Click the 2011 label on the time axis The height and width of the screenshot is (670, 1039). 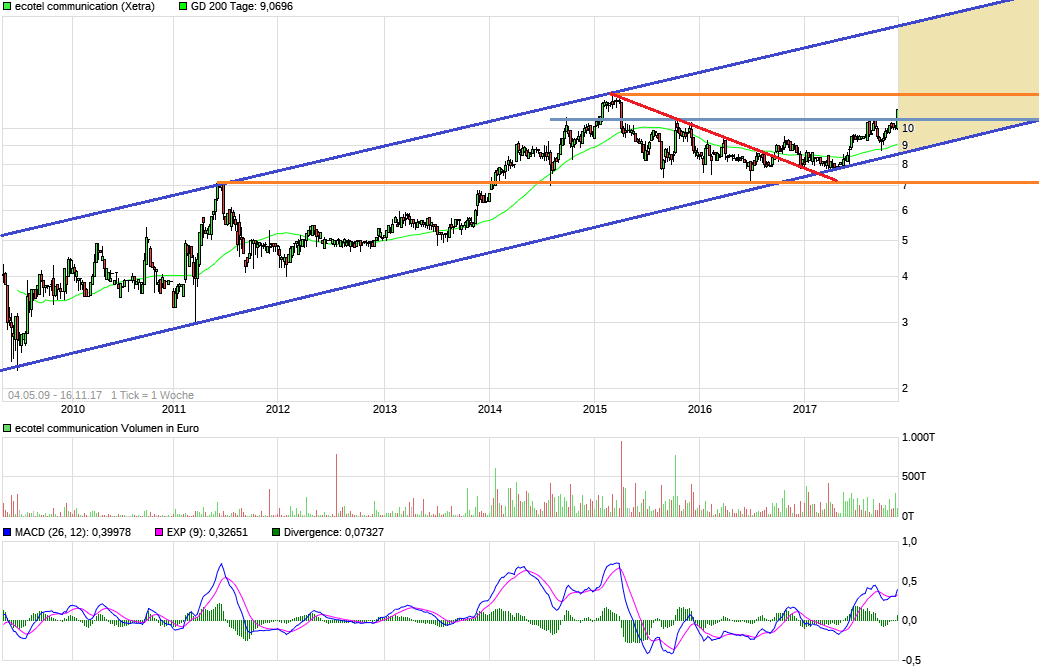[x=174, y=409]
